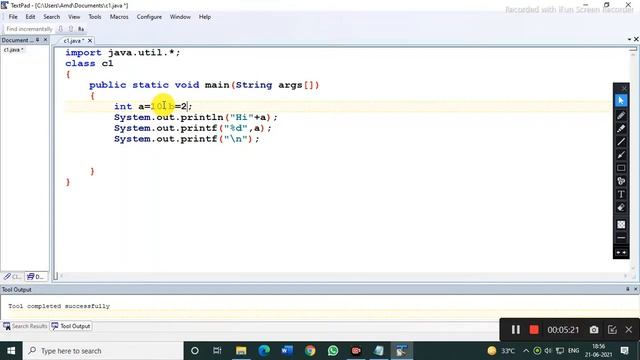Open Google Chrome from the taskbar

pyautogui.click(x=310, y=351)
